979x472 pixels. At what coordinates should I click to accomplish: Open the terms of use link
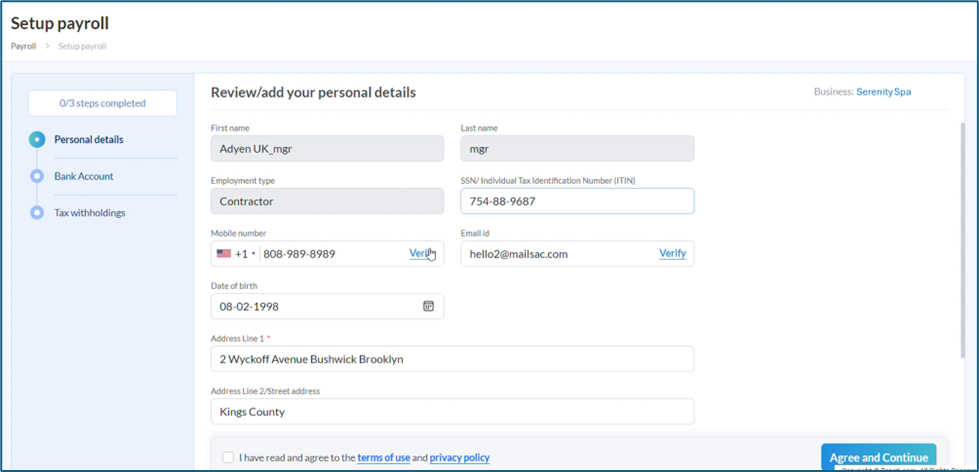383,458
